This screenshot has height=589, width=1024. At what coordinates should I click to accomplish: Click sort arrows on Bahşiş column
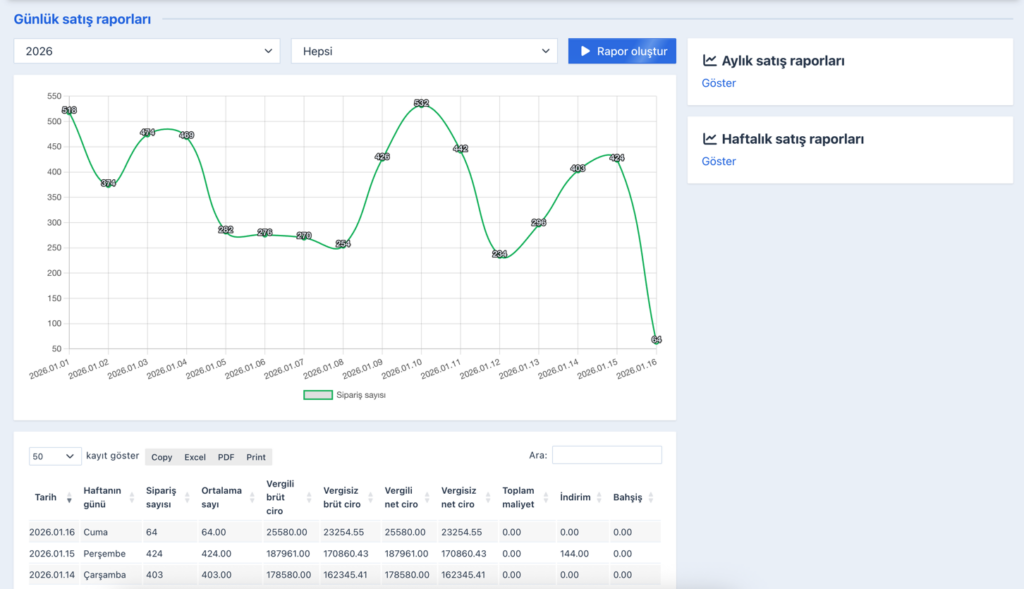(x=651, y=498)
